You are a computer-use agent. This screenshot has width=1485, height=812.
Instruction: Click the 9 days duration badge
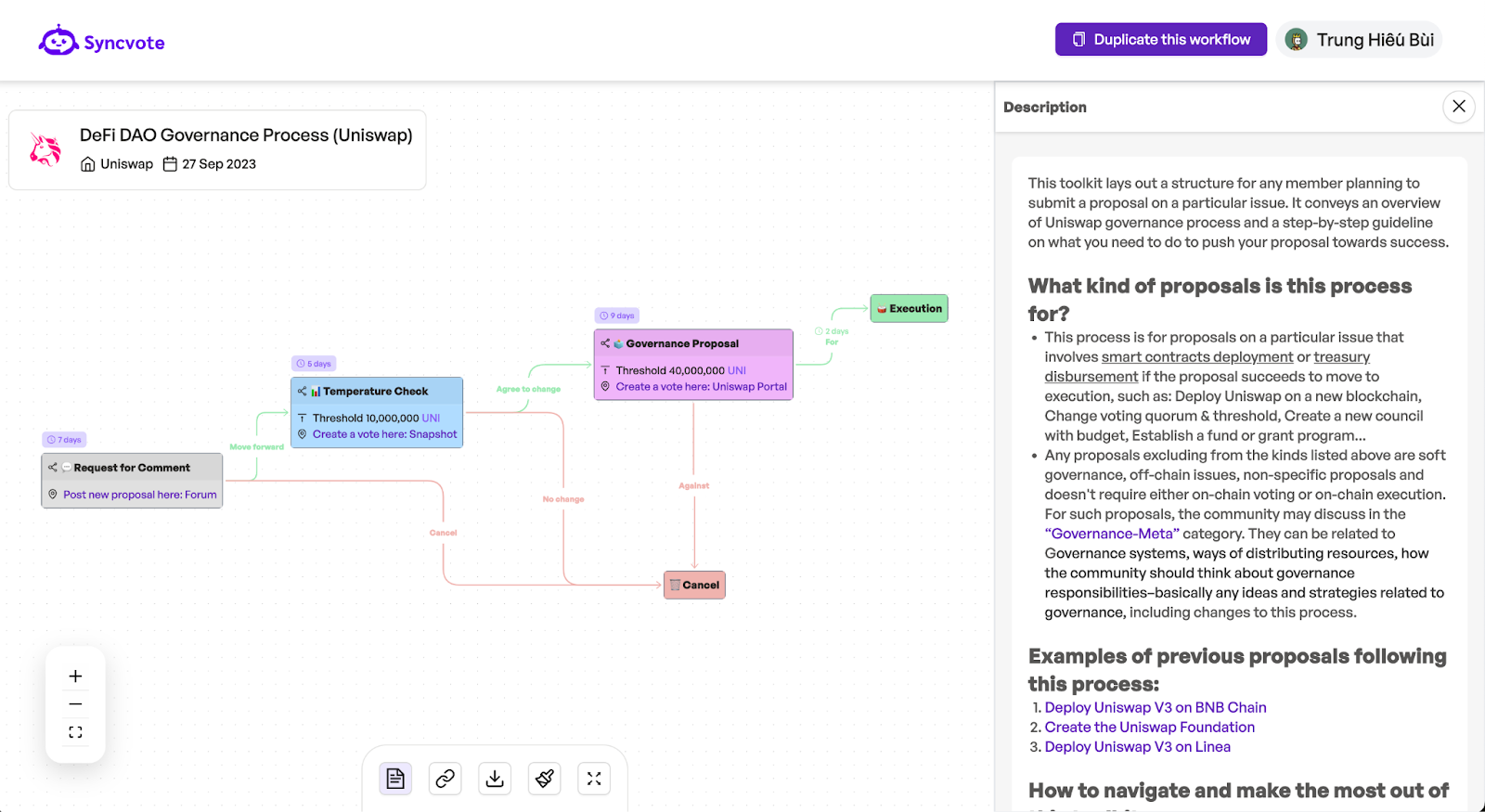(617, 316)
